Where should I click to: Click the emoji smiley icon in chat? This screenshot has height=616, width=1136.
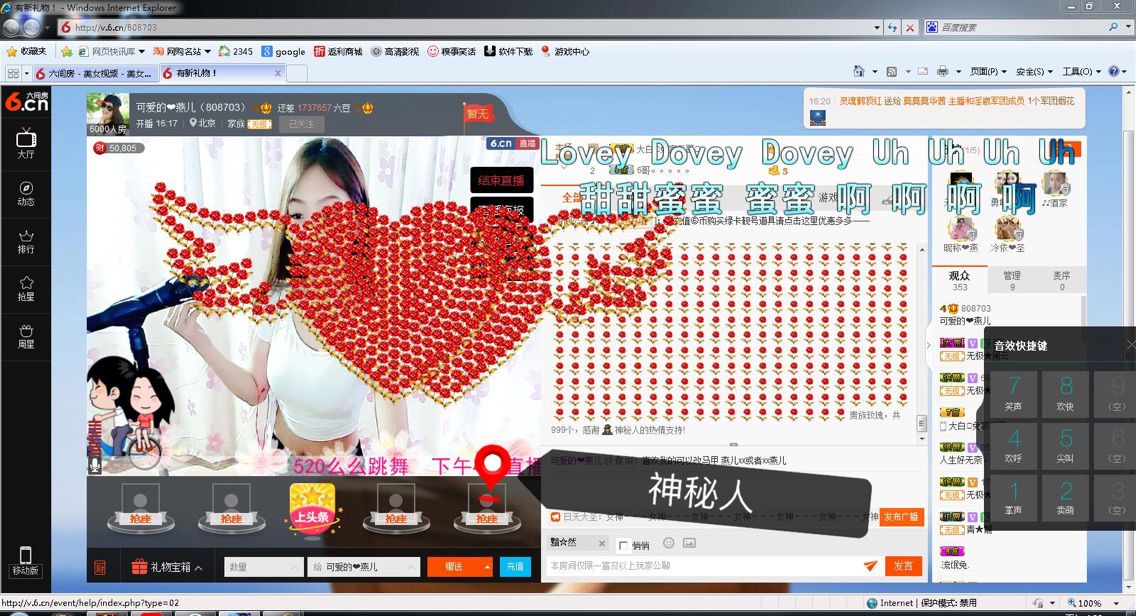click(x=669, y=543)
